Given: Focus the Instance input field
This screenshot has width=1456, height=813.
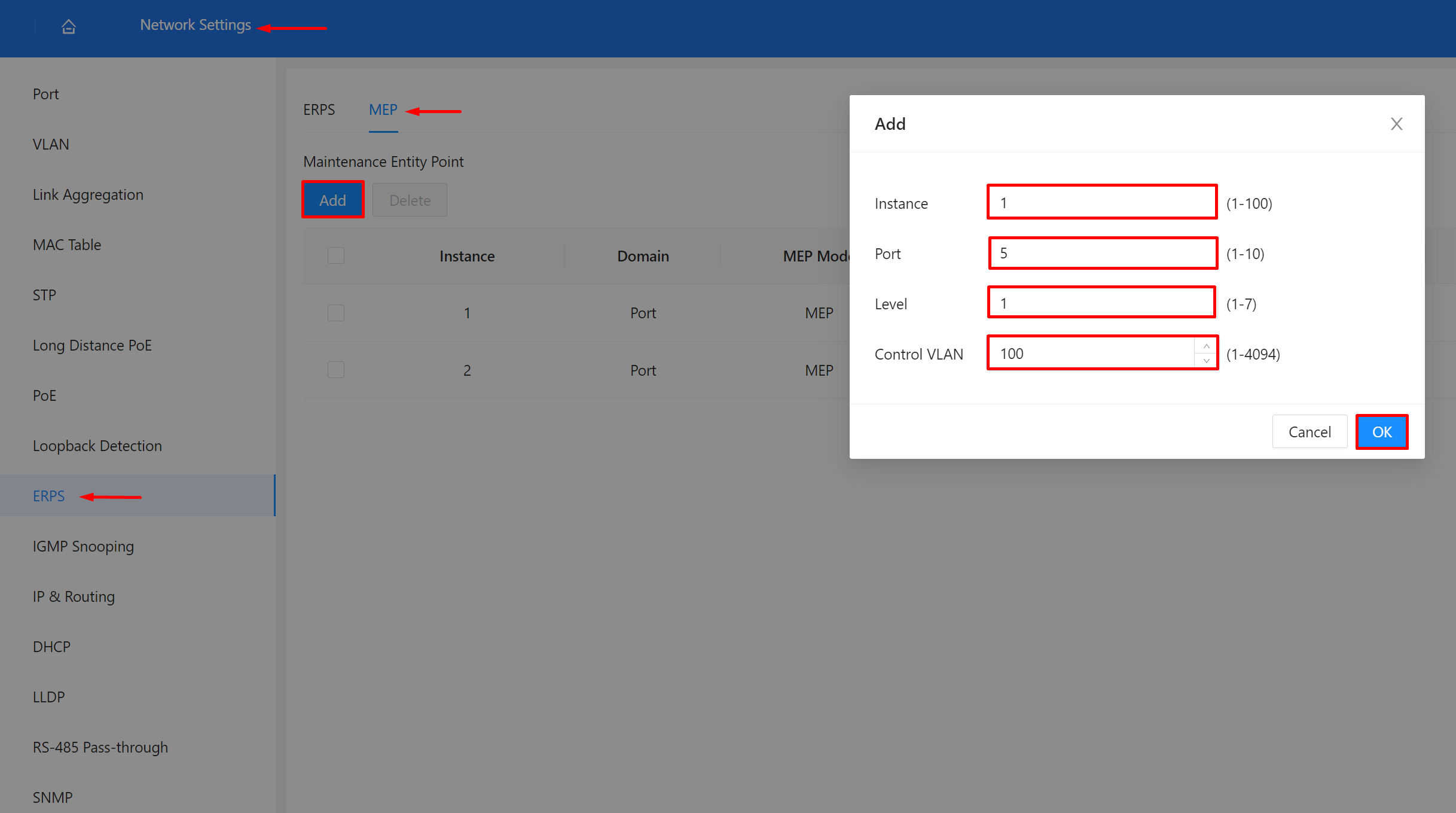Looking at the screenshot, I should click(1101, 202).
